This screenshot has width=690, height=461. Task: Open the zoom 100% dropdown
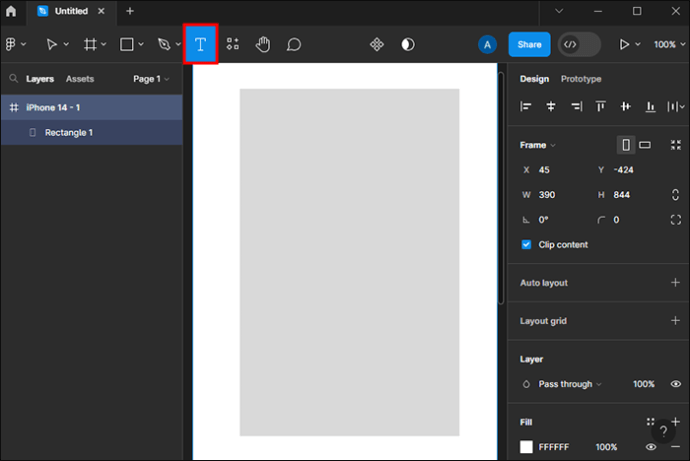click(x=668, y=45)
